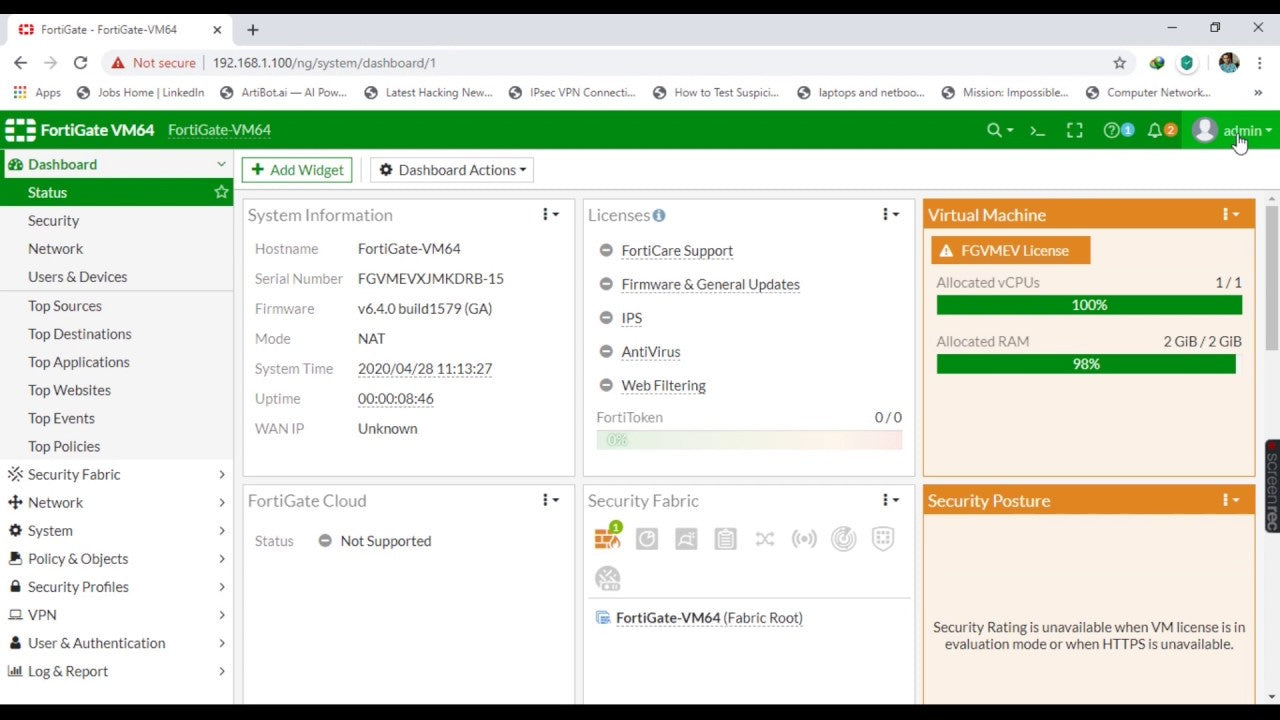Click the wireless signal icon in Security Fabric

[x=804, y=539]
